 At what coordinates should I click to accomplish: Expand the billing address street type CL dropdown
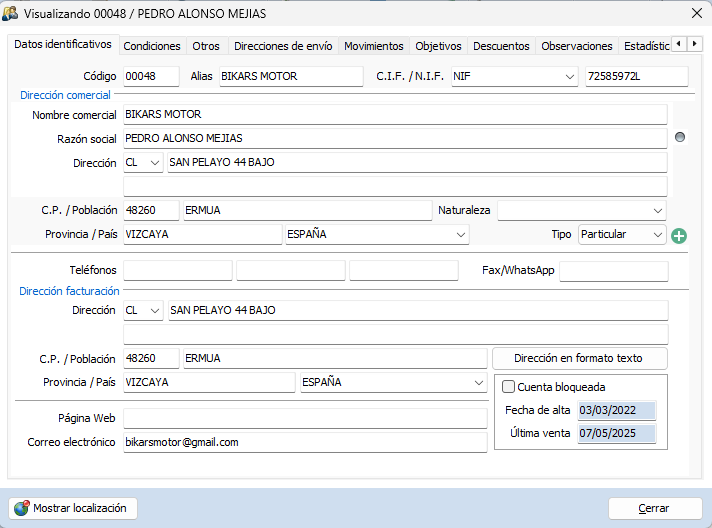click(154, 311)
